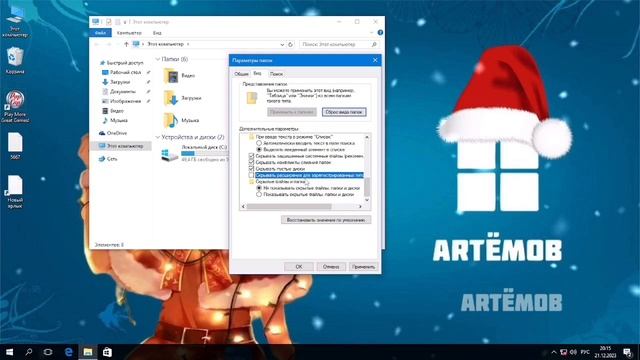Image resolution: width=640 pixels, height=360 pixels.
Task: Select the Локальный диск (C:) drive
Action: click(x=195, y=153)
